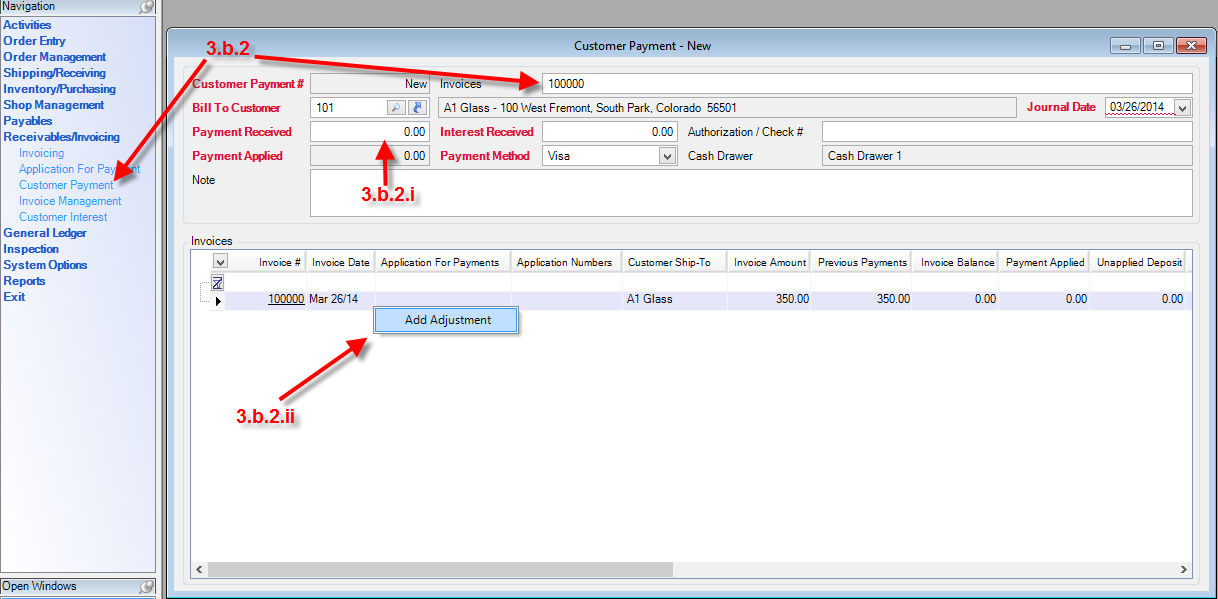Viewport: 1218px width, 599px height.
Task: Click the invoice number 100000 link
Action: (286, 299)
